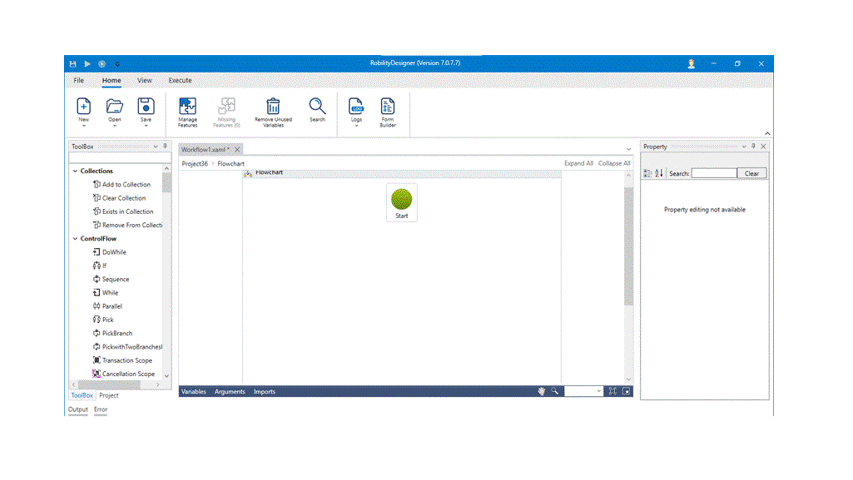853x480 pixels.
Task: Select the pan hand tool in designer footer
Action: [x=541, y=391]
